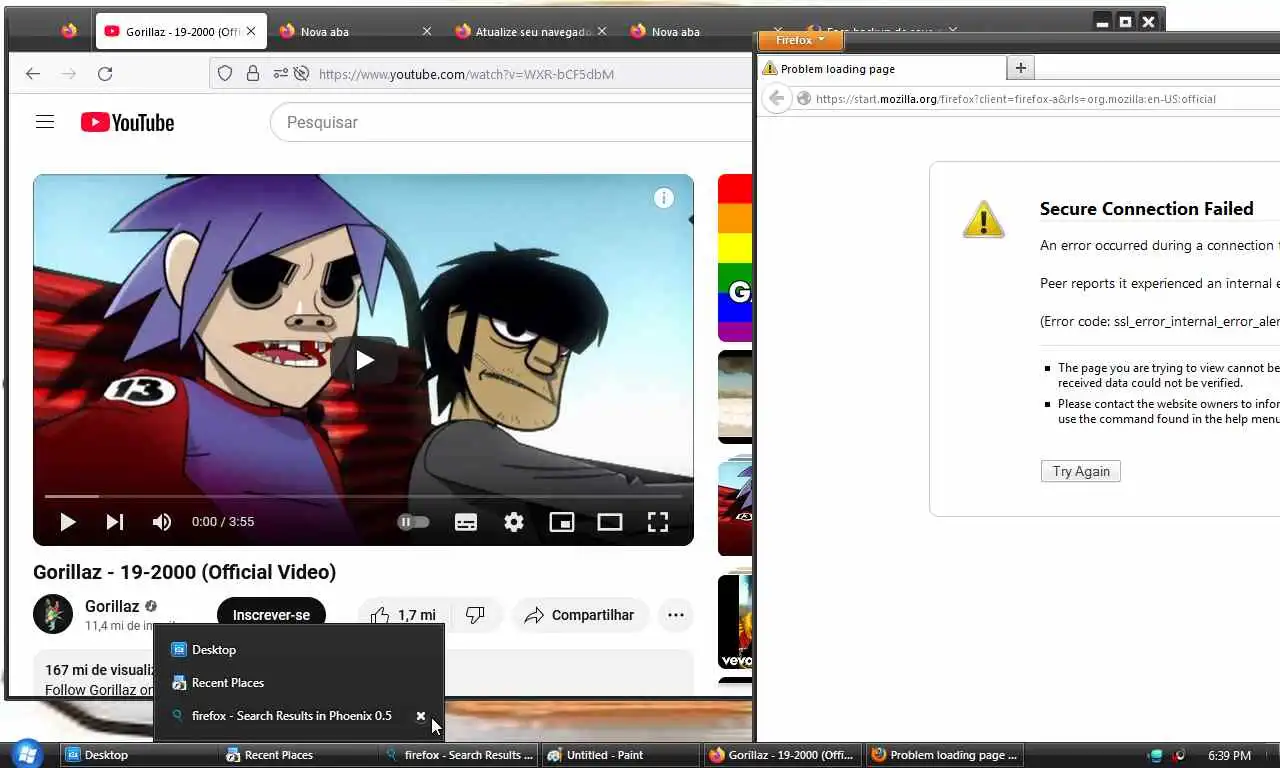The height and width of the screenshot is (768, 1280).
Task: Open the YouTube hamburger guide menu
Action: point(45,122)
